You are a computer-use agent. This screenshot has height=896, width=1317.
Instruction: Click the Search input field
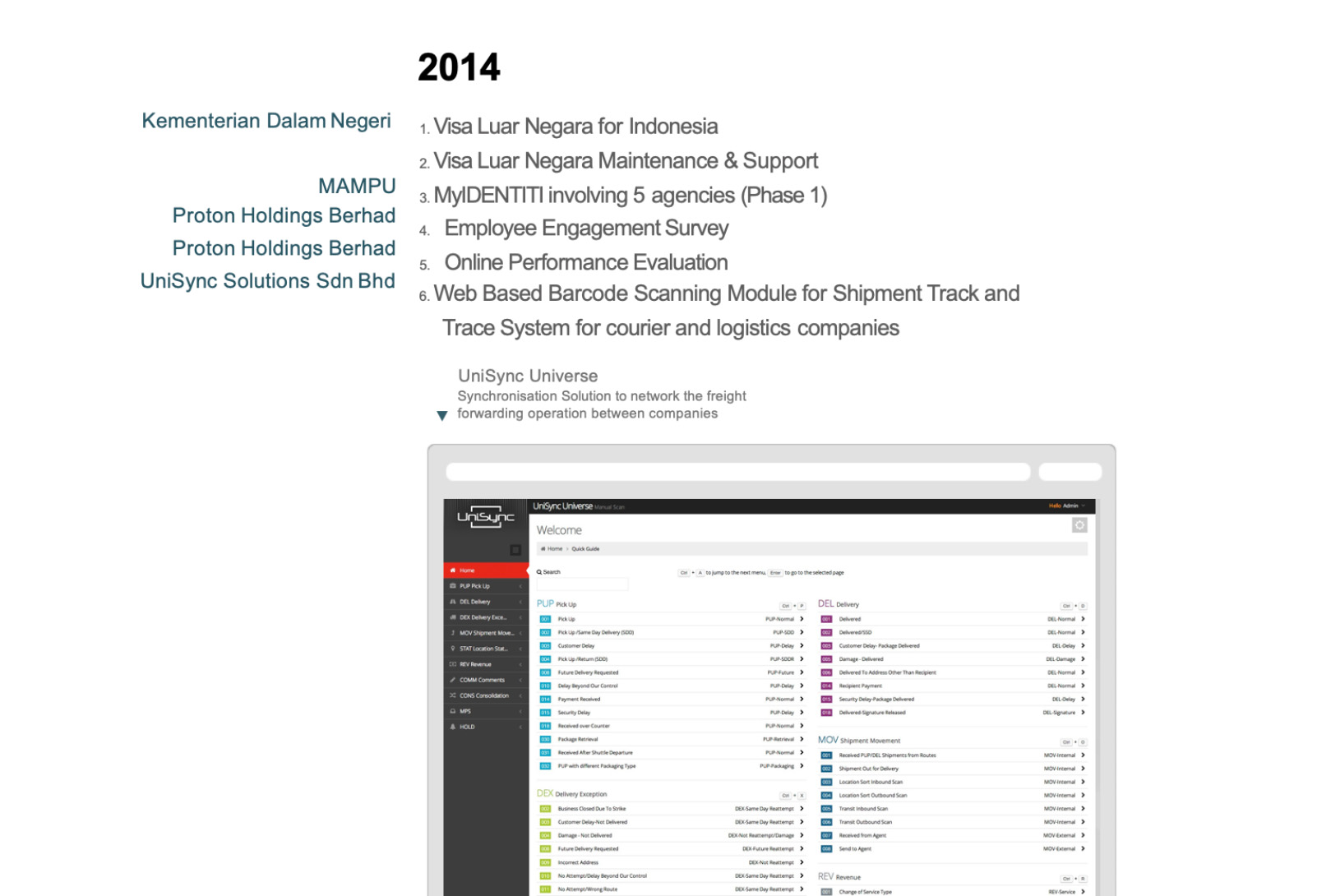(x=582, y=584)
